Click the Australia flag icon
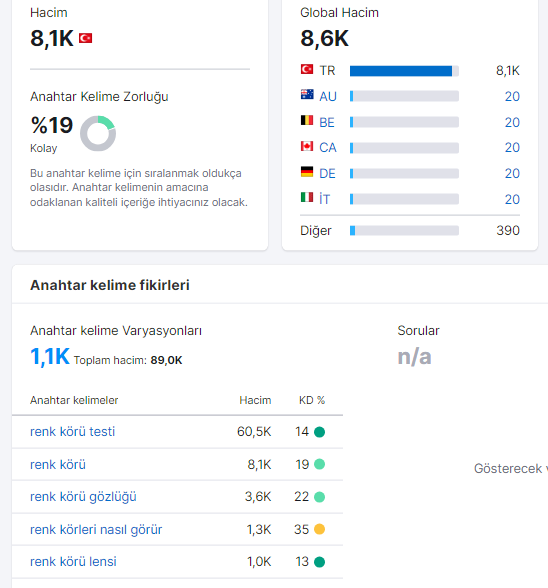The width and height of the screenshot is (548, 588). [307, 94]
